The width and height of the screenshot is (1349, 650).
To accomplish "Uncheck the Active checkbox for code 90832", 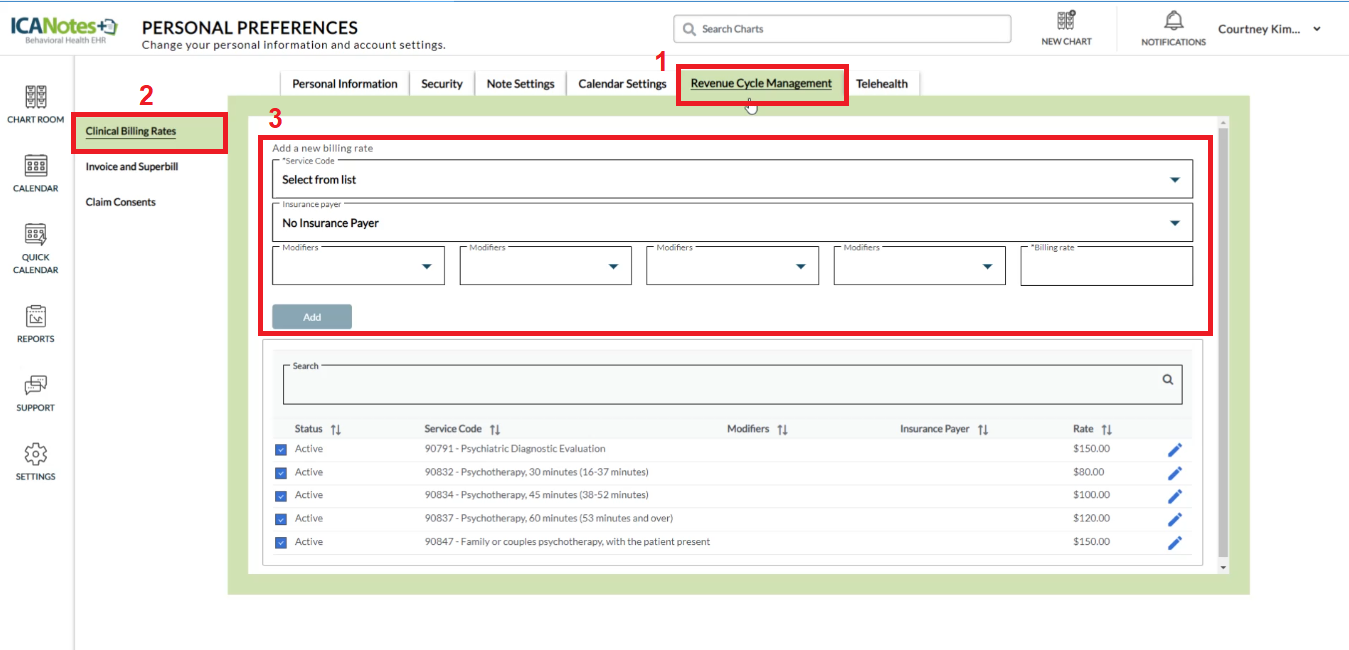I will pyautogui.click(x=281, y=473).
